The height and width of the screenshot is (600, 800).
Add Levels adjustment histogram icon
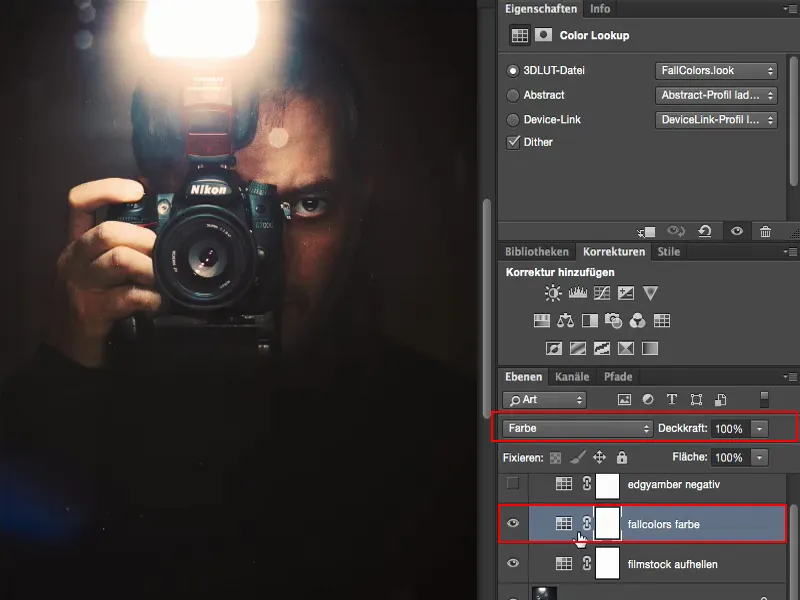(578, 292)
